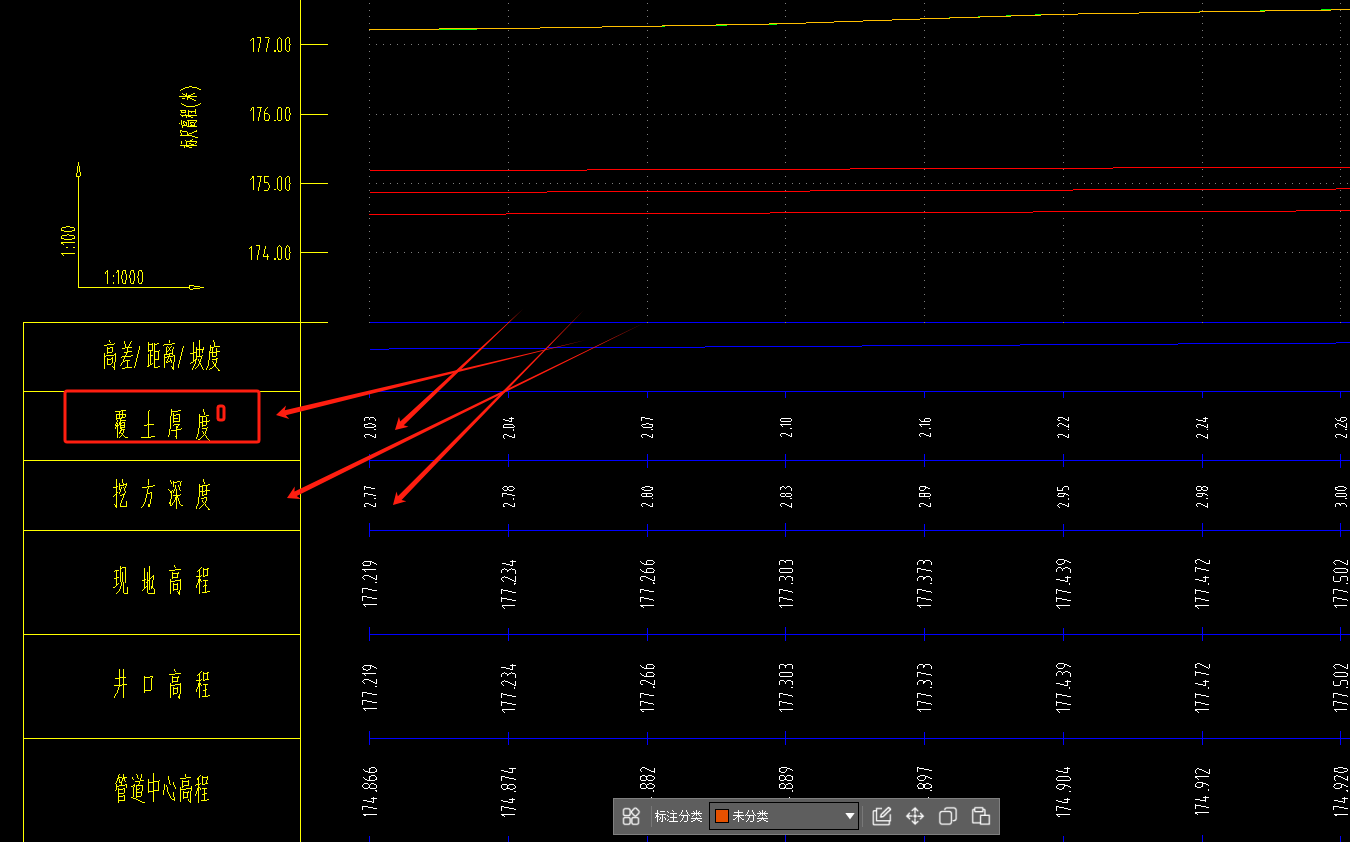Select pipe center elevation 174.912
Screen dimensions: 1350x842
(1203, 792)
